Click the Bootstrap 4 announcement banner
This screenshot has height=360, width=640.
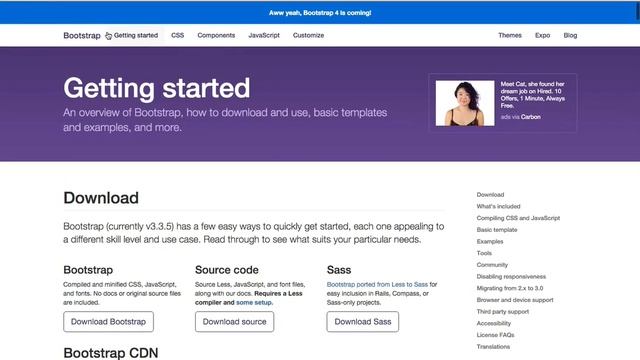[x=320, y=13]
